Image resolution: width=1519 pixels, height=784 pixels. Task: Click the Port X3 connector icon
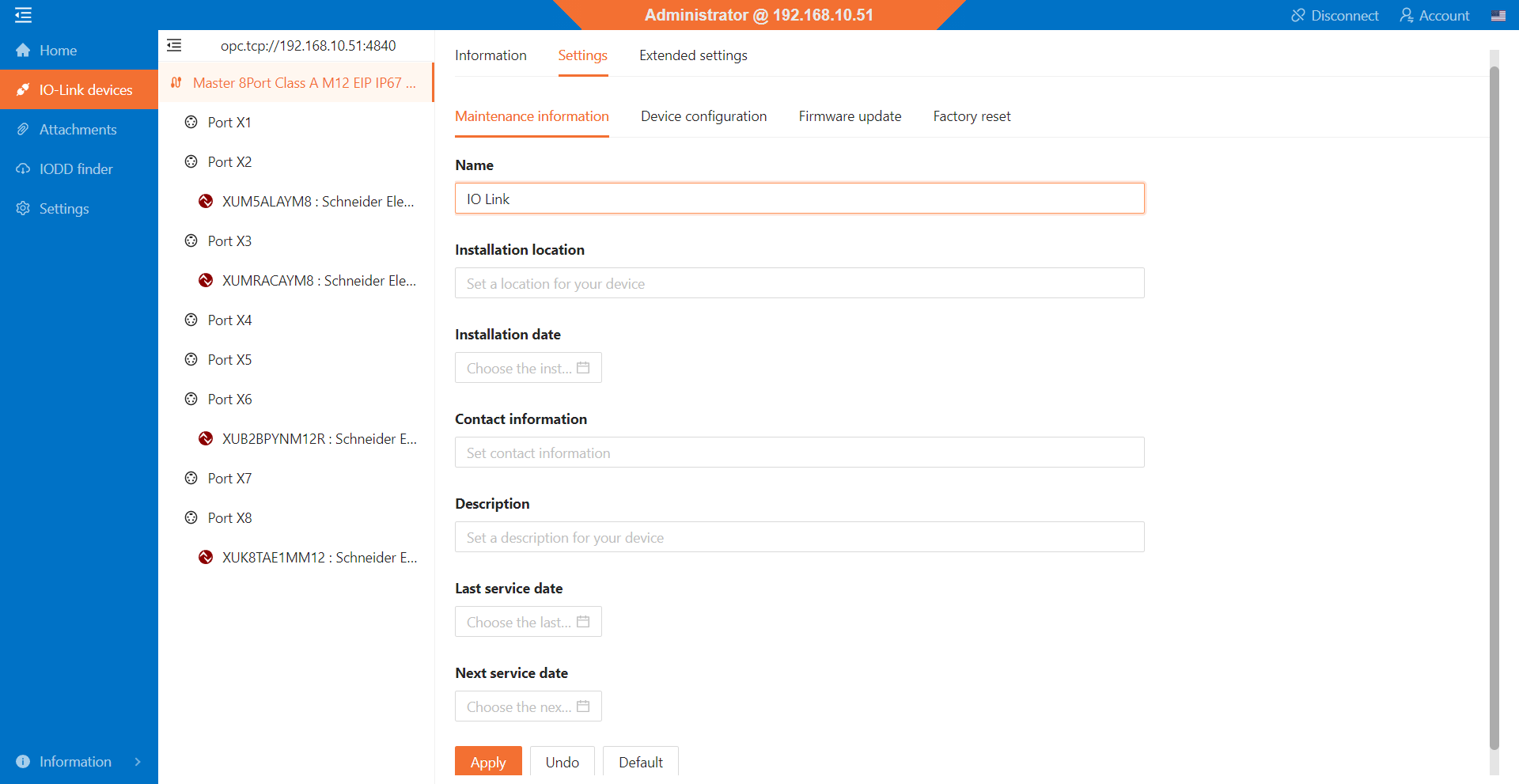point(191,241)
